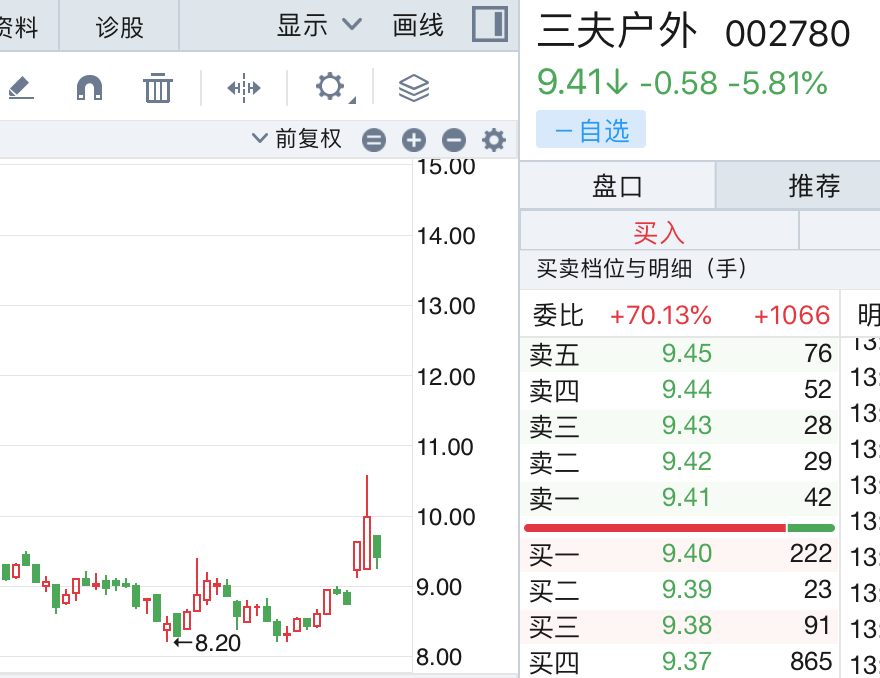Click the stock code 002780
880x678 pixels.
787,34
